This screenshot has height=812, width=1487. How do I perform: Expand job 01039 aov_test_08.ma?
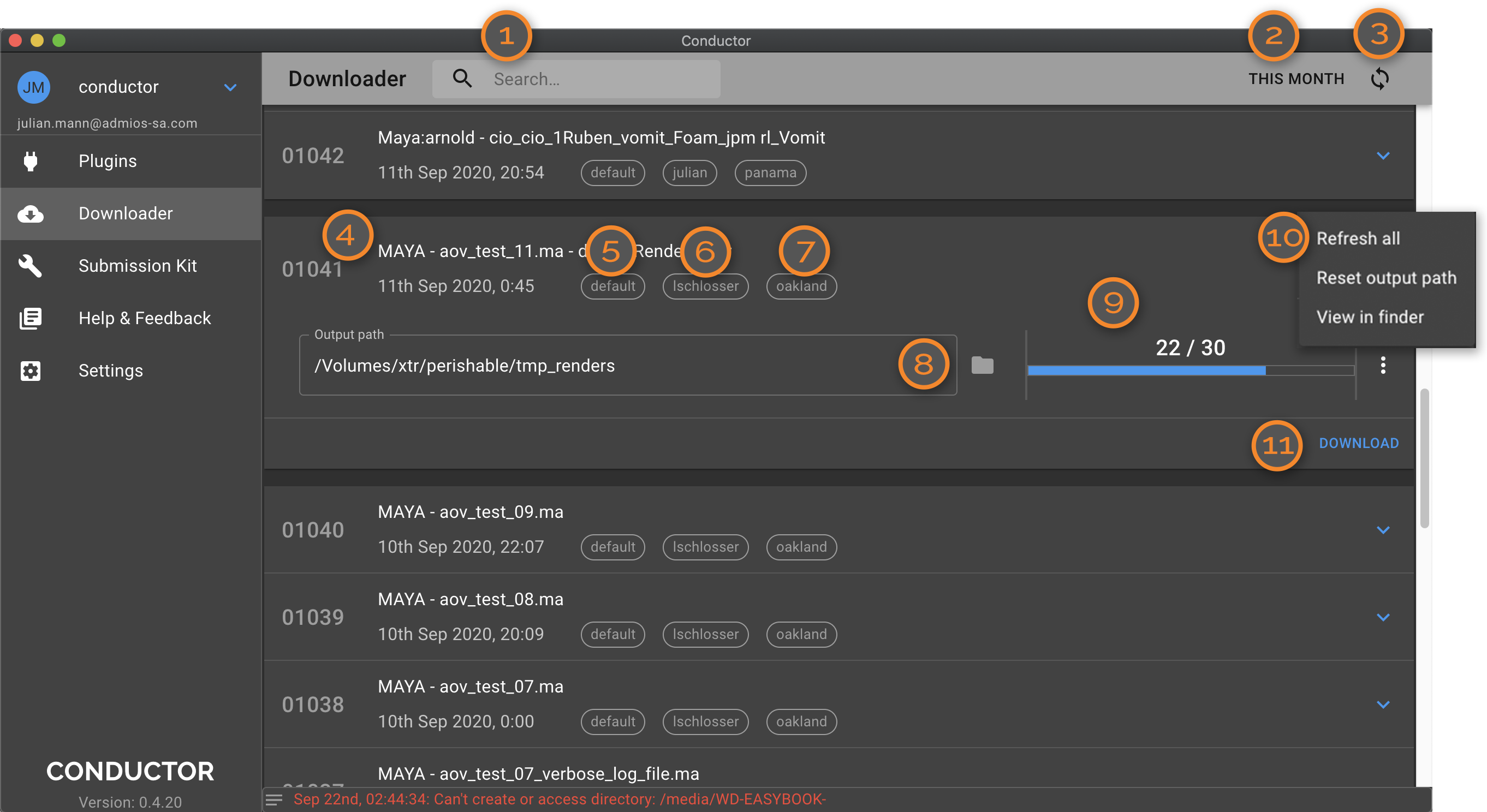[1383, 618]
